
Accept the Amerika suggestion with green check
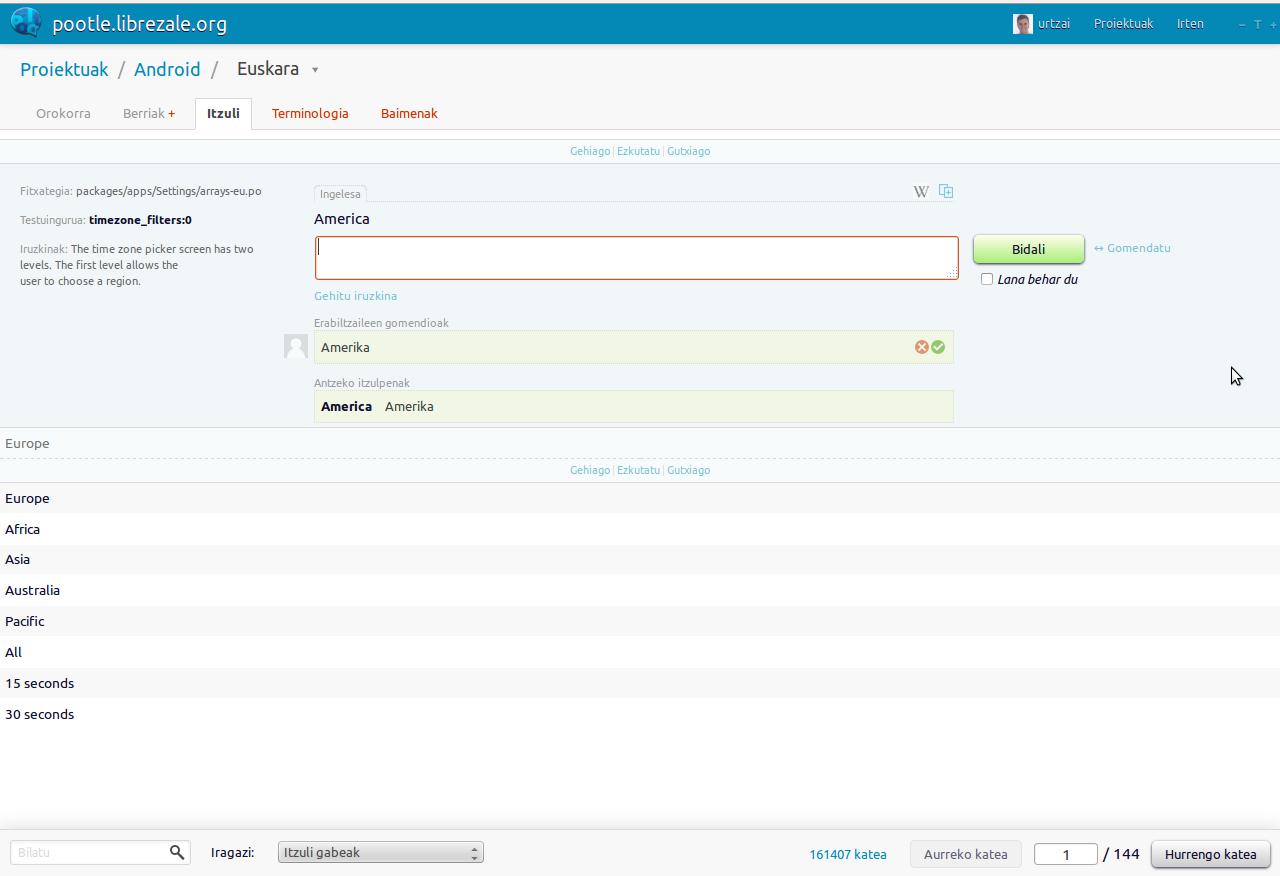938,347
